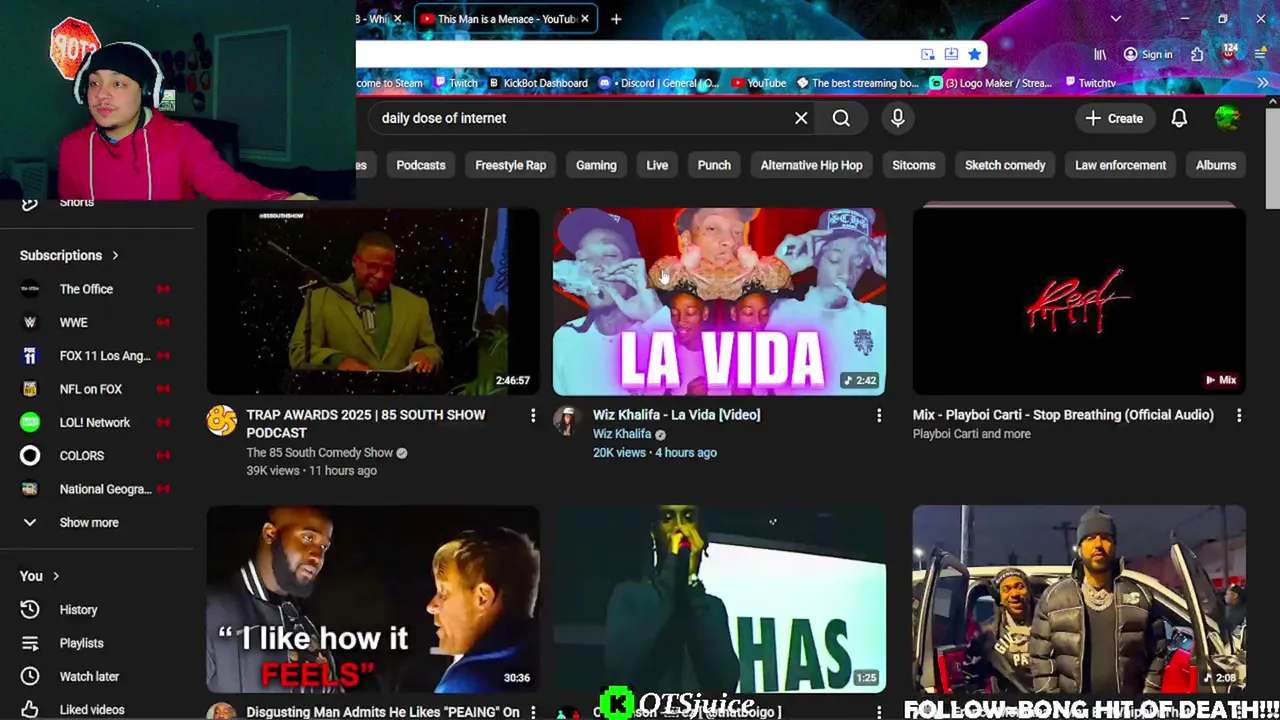Open a new browser tab
The width and height of the screenshot is (1280, 720).
coord(616,19)
